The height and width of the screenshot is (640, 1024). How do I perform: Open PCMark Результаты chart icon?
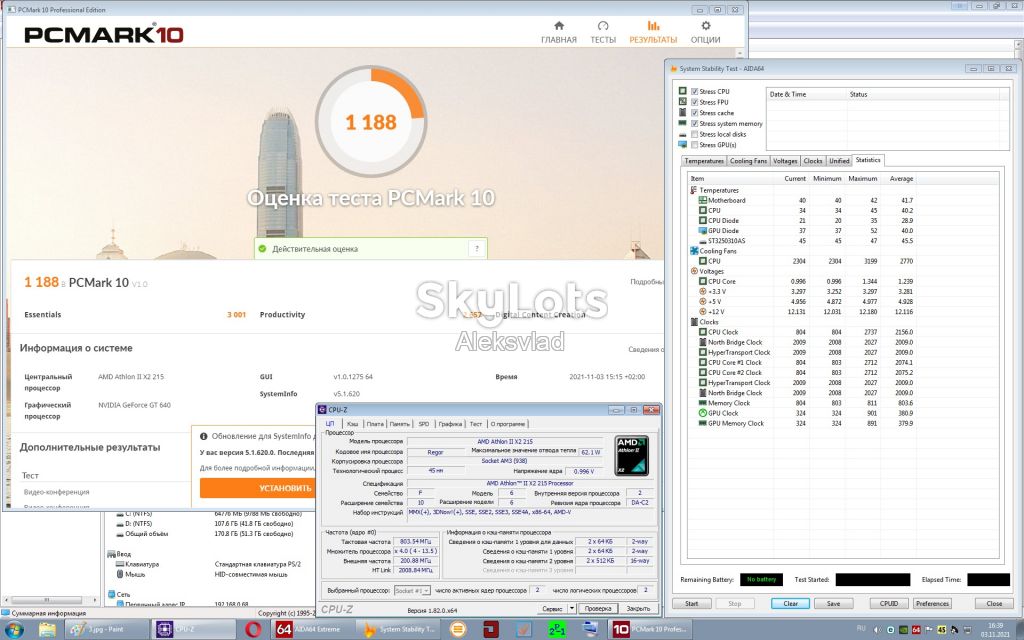click(653, 26)
